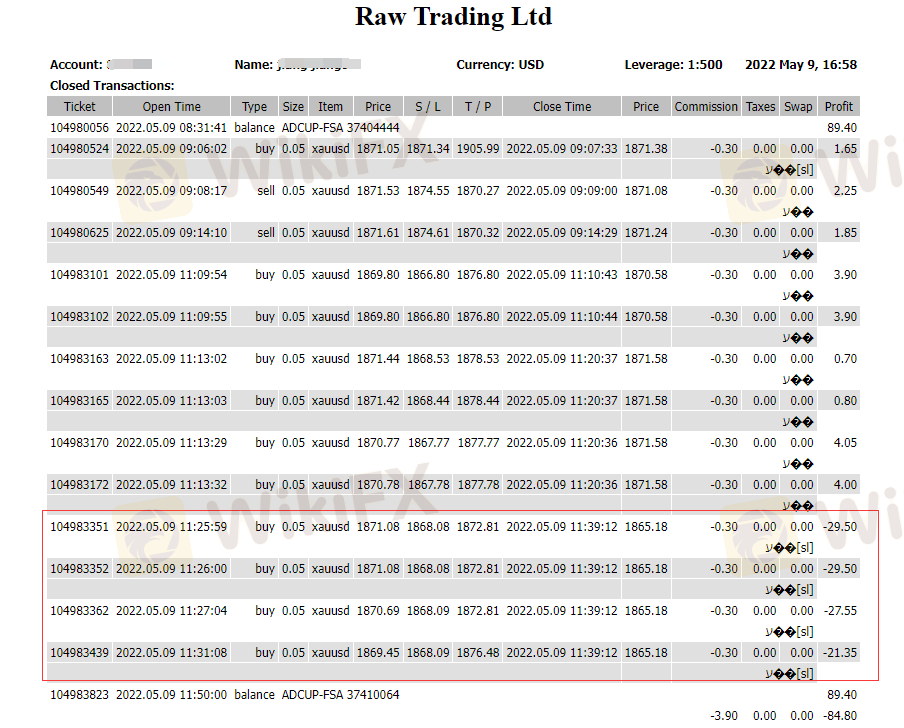Click open time 2022.05.09 09:08:17

[172, 191]
